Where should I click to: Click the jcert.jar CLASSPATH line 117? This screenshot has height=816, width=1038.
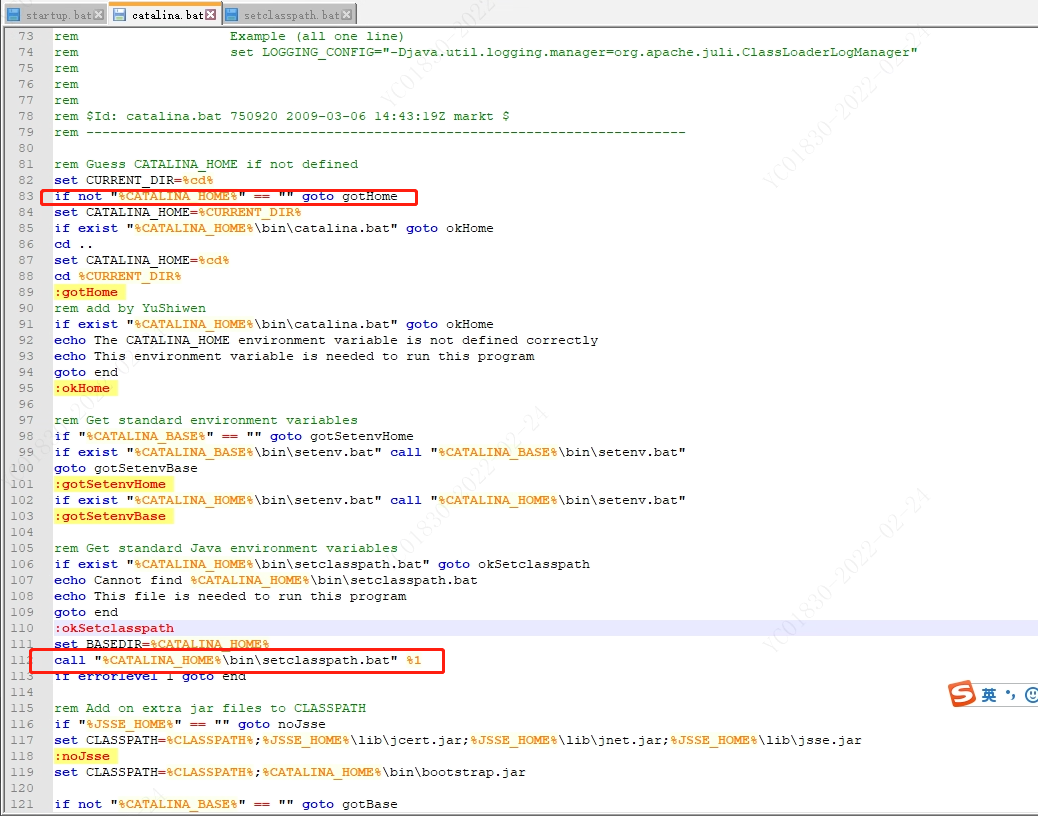pos(457,741)
